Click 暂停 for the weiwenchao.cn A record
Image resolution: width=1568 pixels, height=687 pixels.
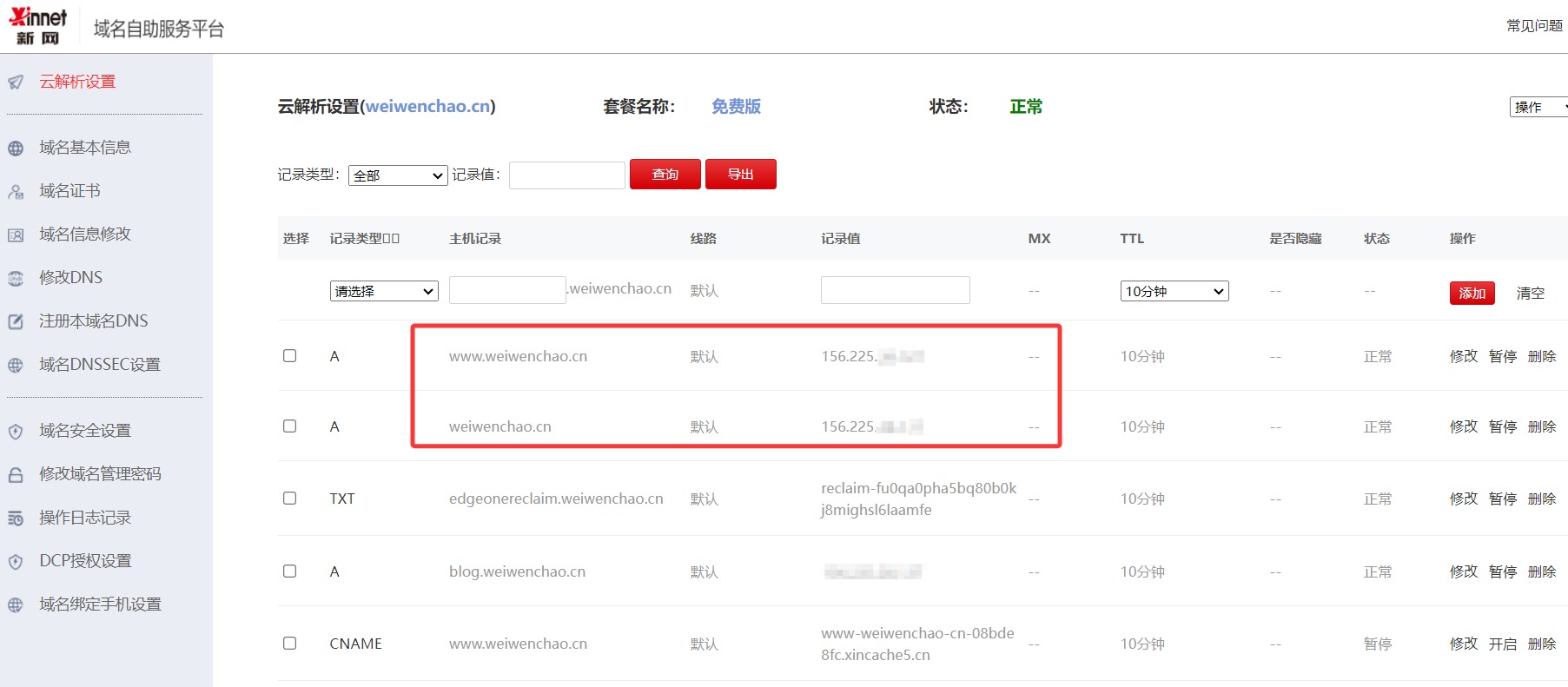tap(1503, 426)
